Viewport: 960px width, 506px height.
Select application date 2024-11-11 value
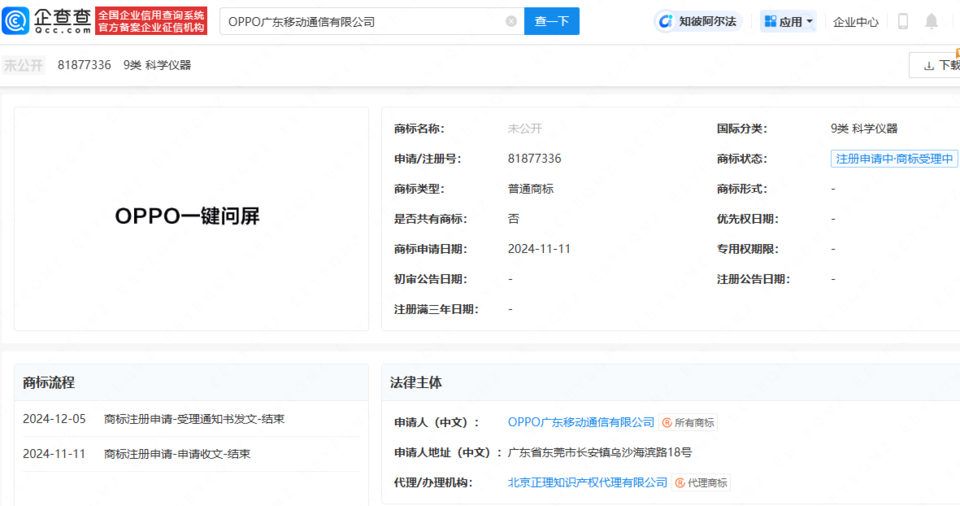(539, 249)
